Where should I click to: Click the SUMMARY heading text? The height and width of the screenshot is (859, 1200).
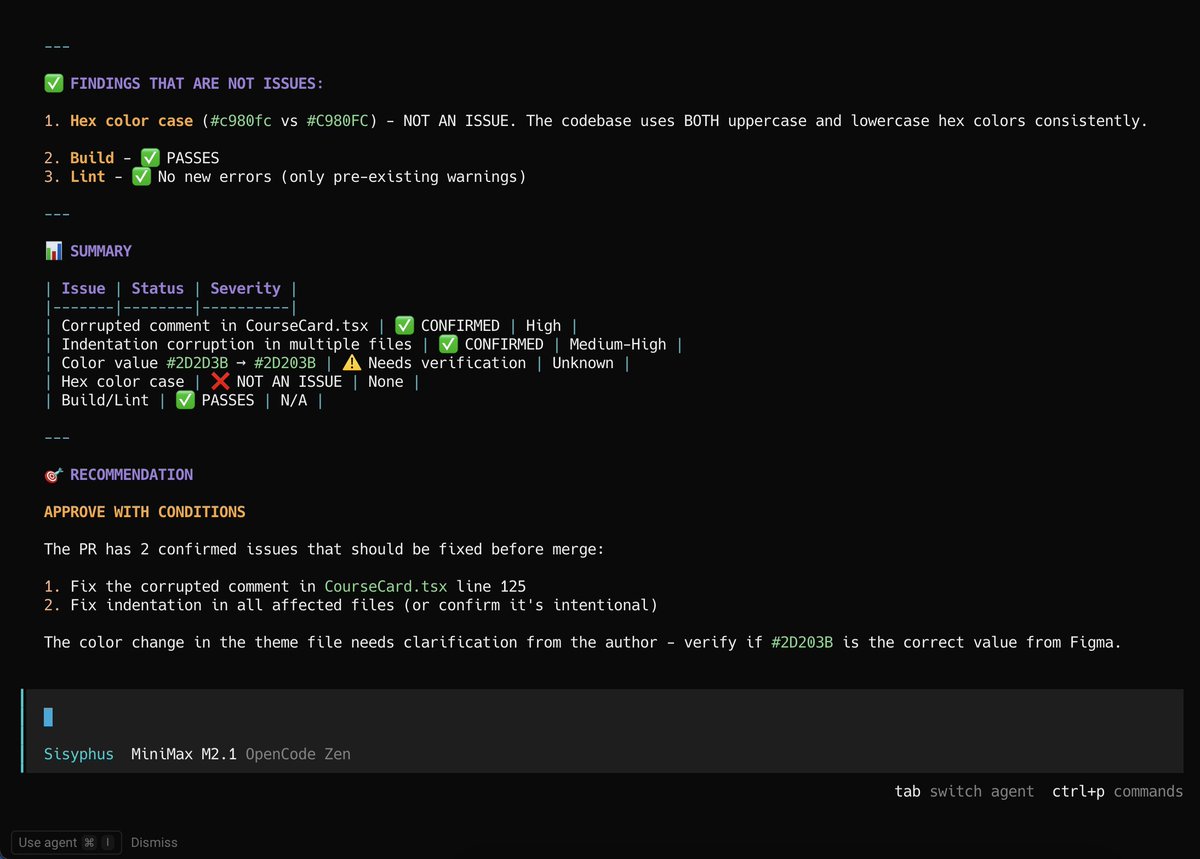coord(101,251)
